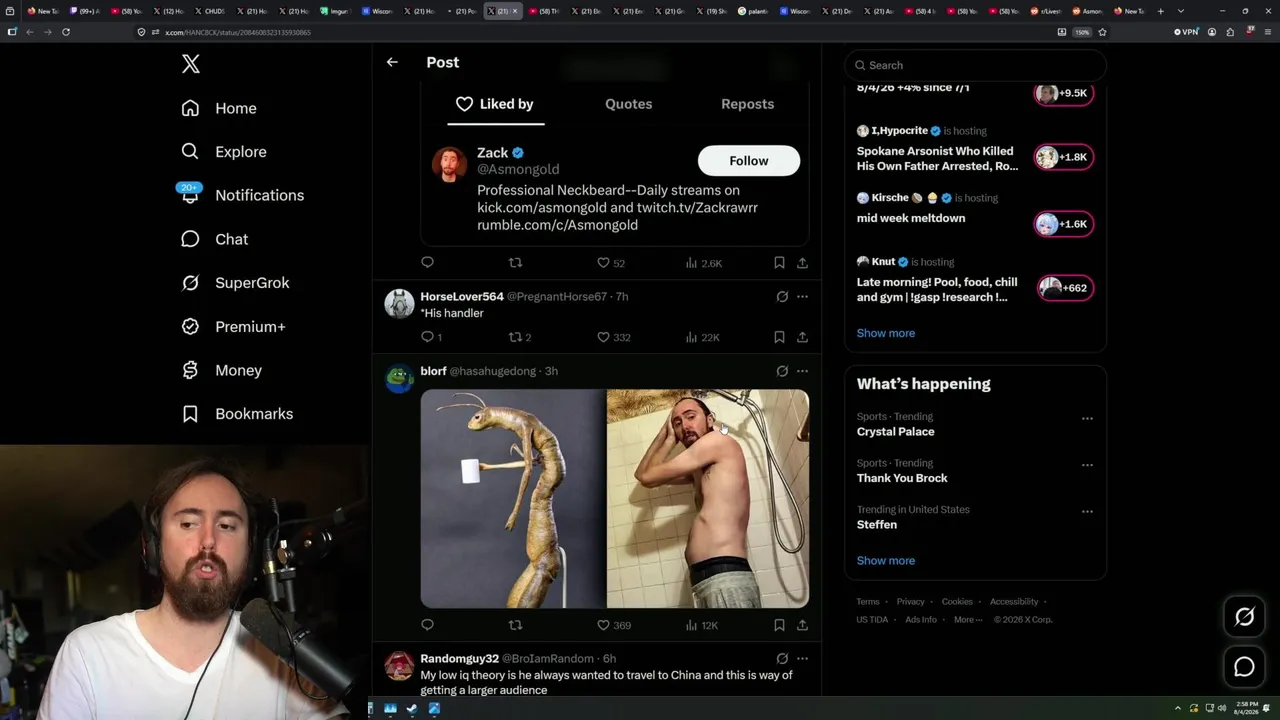Screen dimensions: 1280x720
Task: Open blorf's stick insect image thumbnail
Action: (x=513, y=498)
